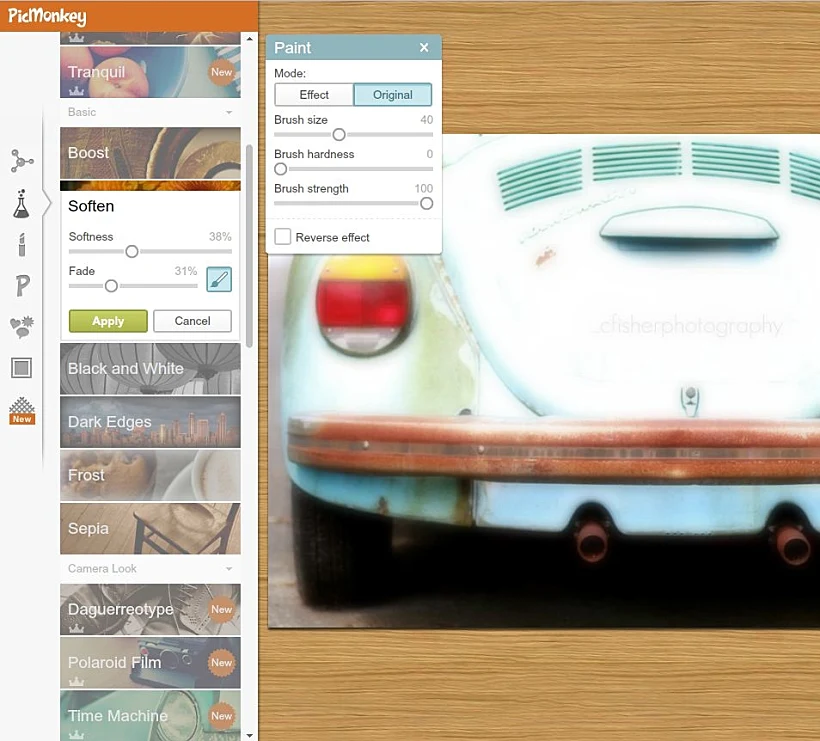Switch paint mode to Effect
Screen dimensions: 820x741
tap(314, 95)
